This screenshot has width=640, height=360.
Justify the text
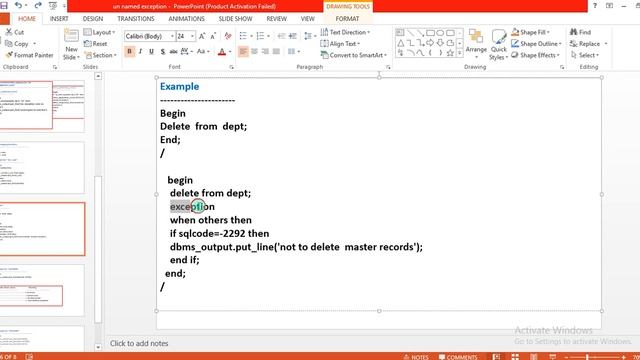click(x=276, y=51)
